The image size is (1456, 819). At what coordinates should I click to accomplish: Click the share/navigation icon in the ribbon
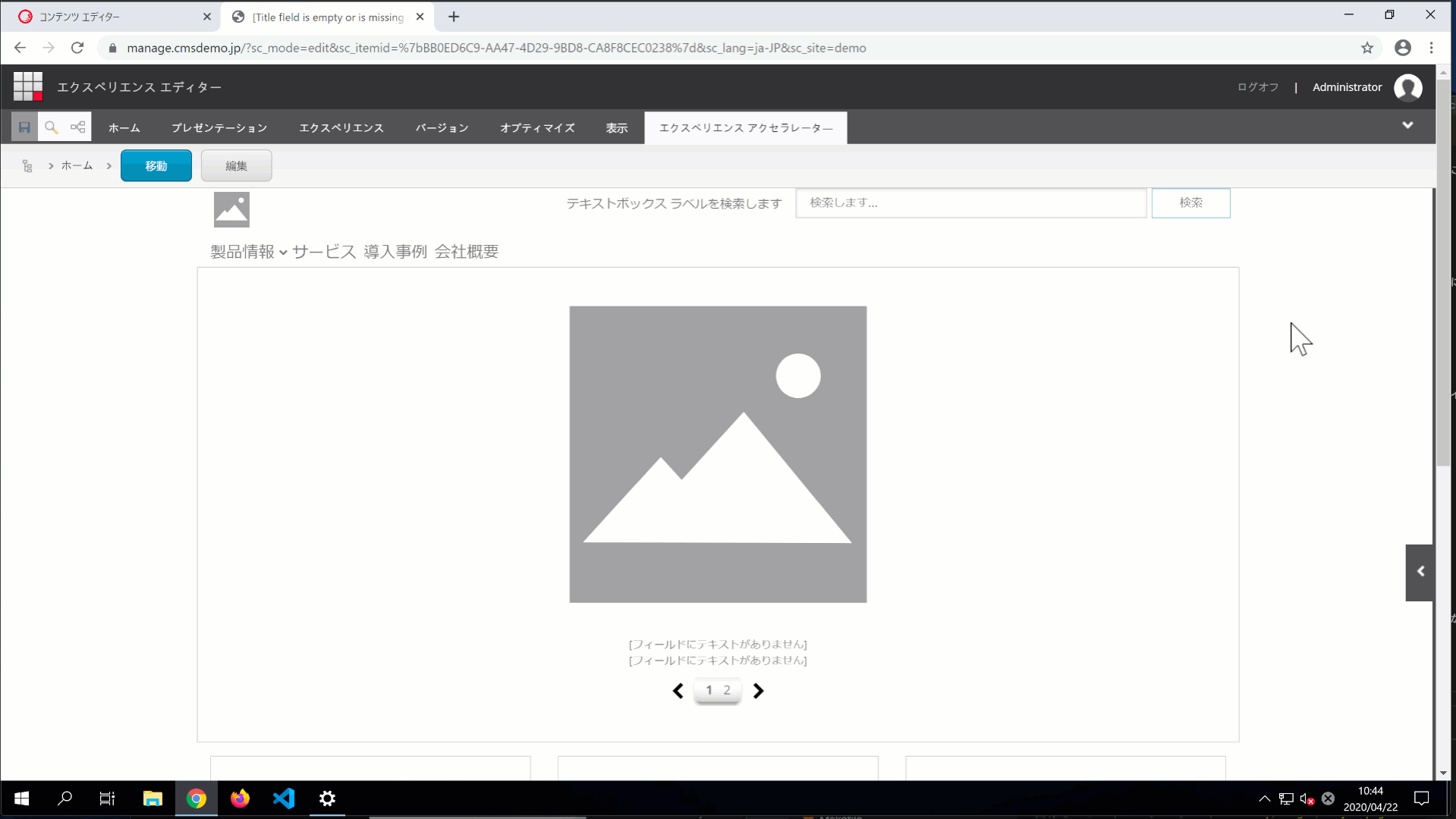(78, 127)
